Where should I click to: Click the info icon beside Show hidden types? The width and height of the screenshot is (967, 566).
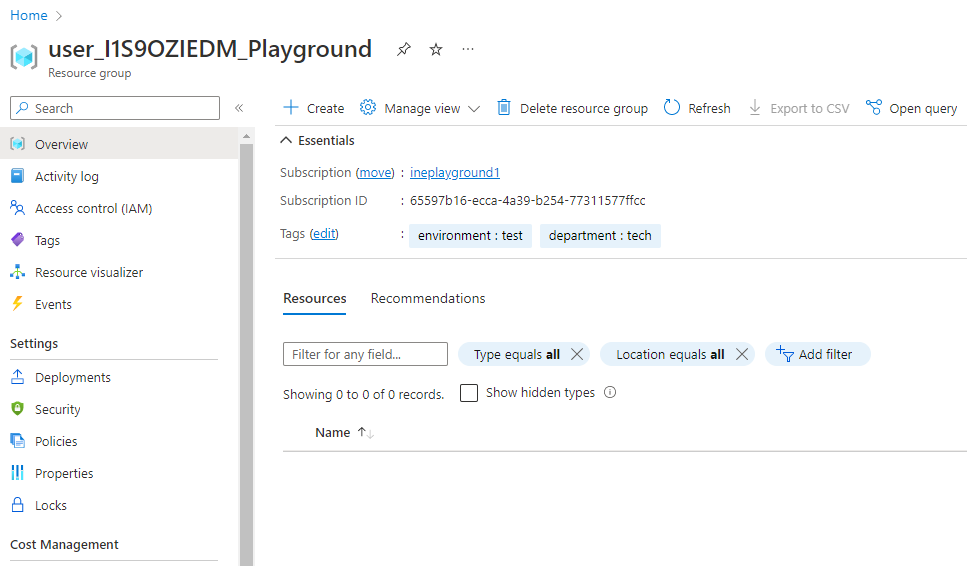[610, 393]
